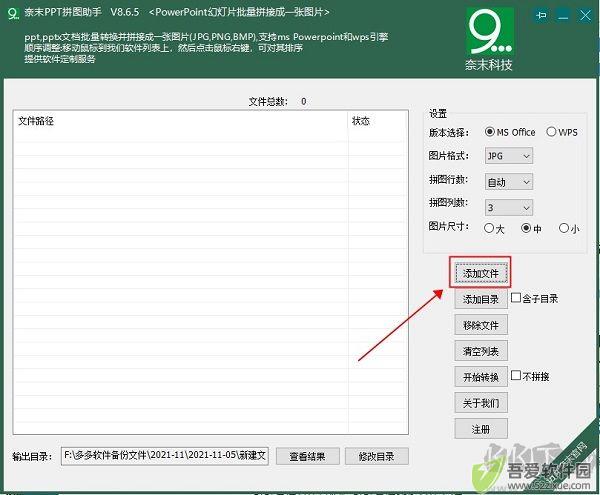Select the WPS engine option
This screenshot has height=495, width=600.
pos(562,132)
